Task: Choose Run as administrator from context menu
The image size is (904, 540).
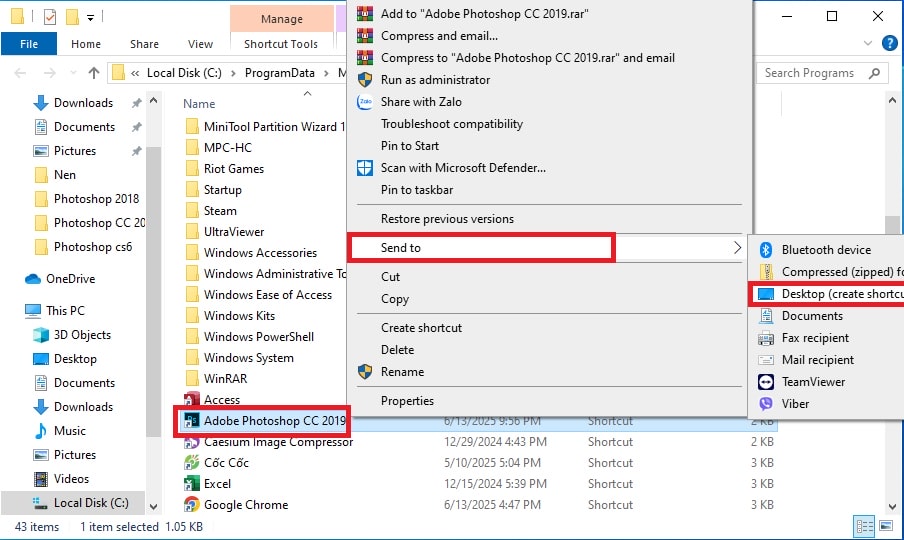Action: [x=435, y=80]
